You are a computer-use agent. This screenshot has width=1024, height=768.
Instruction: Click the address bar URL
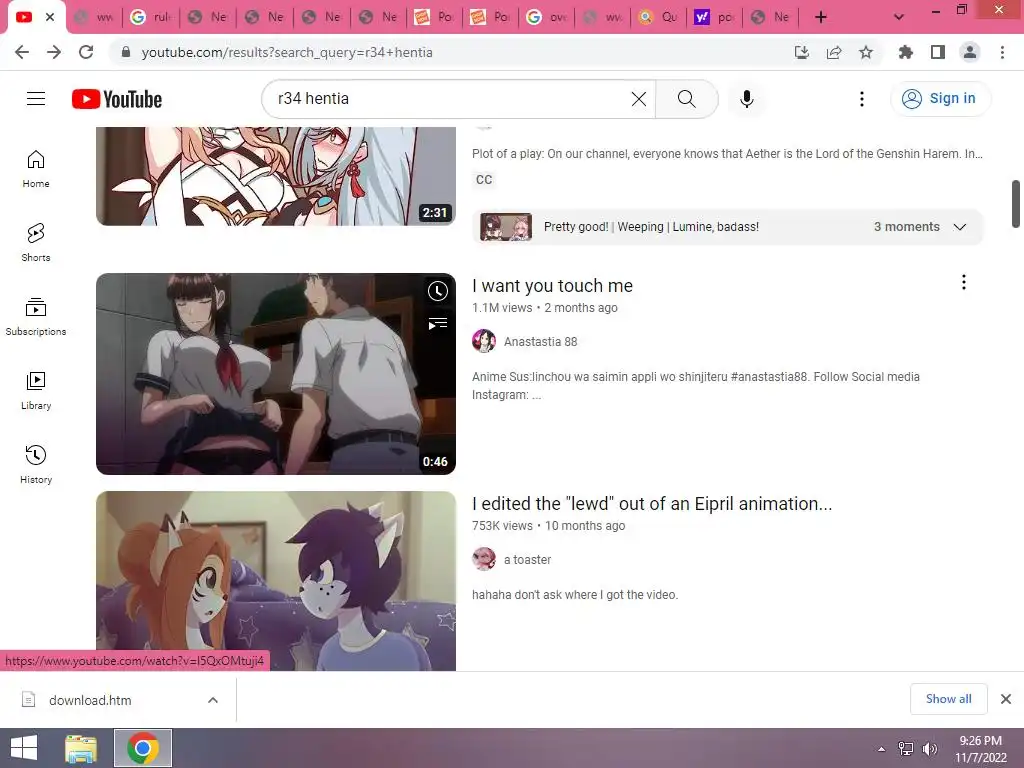click(x=287, y=52)
